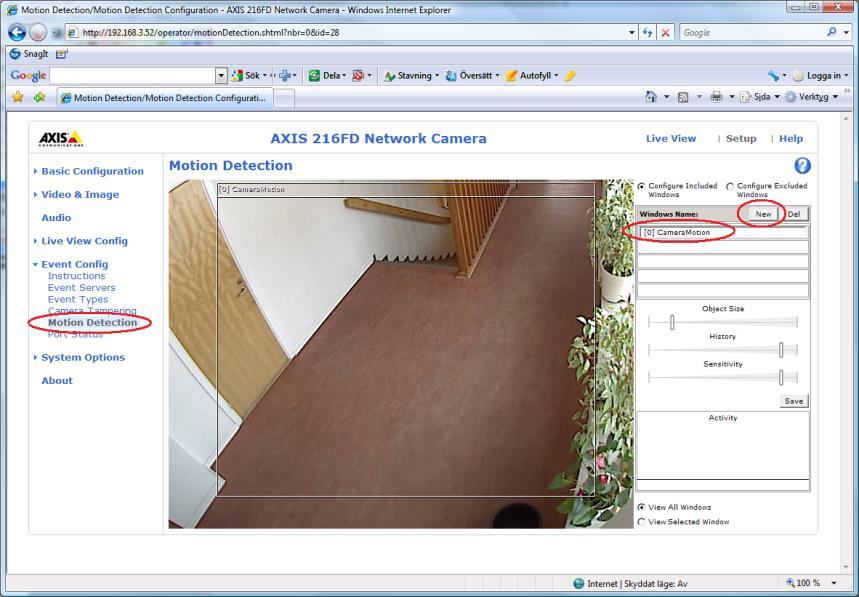
Task: Click the Save button
Action: 794,401
